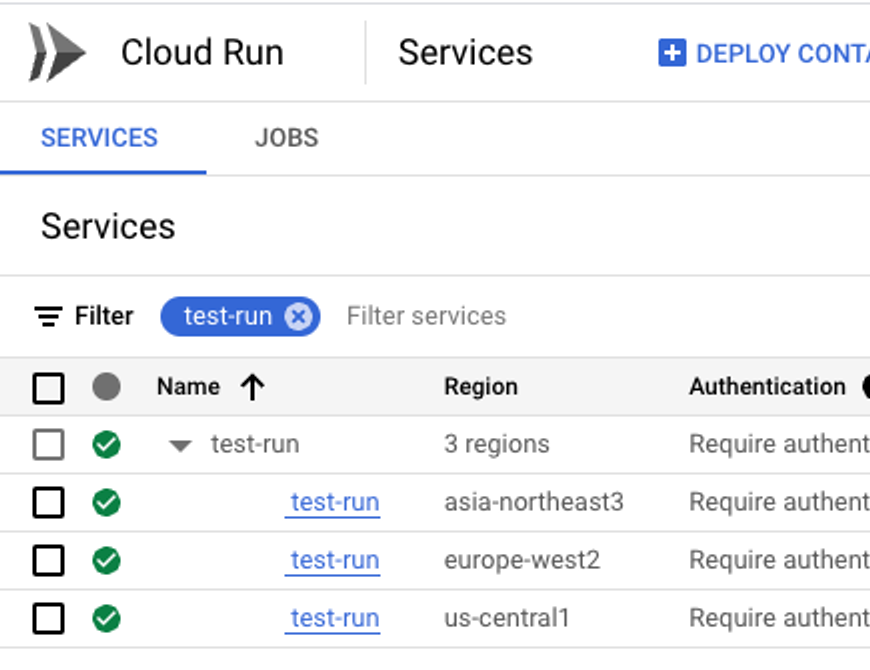Click the test-run group name text
Image resolution: width=870 pixels, height=670 pixels.
tap(255, 444)
